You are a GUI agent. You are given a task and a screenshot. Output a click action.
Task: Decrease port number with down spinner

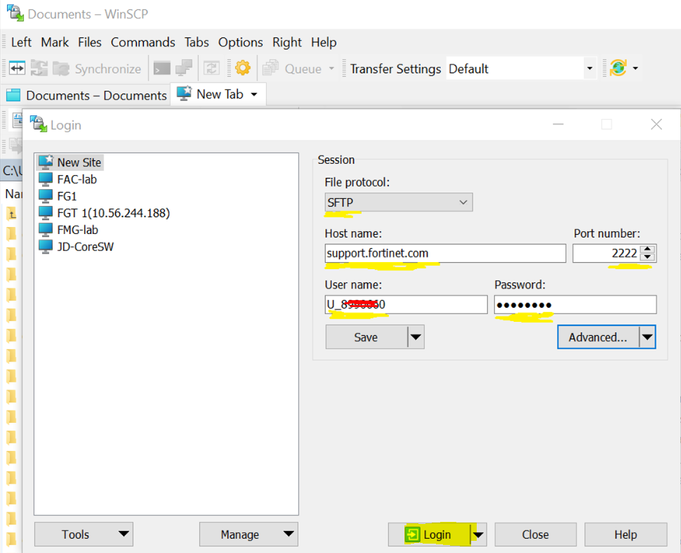coord(648,257)
